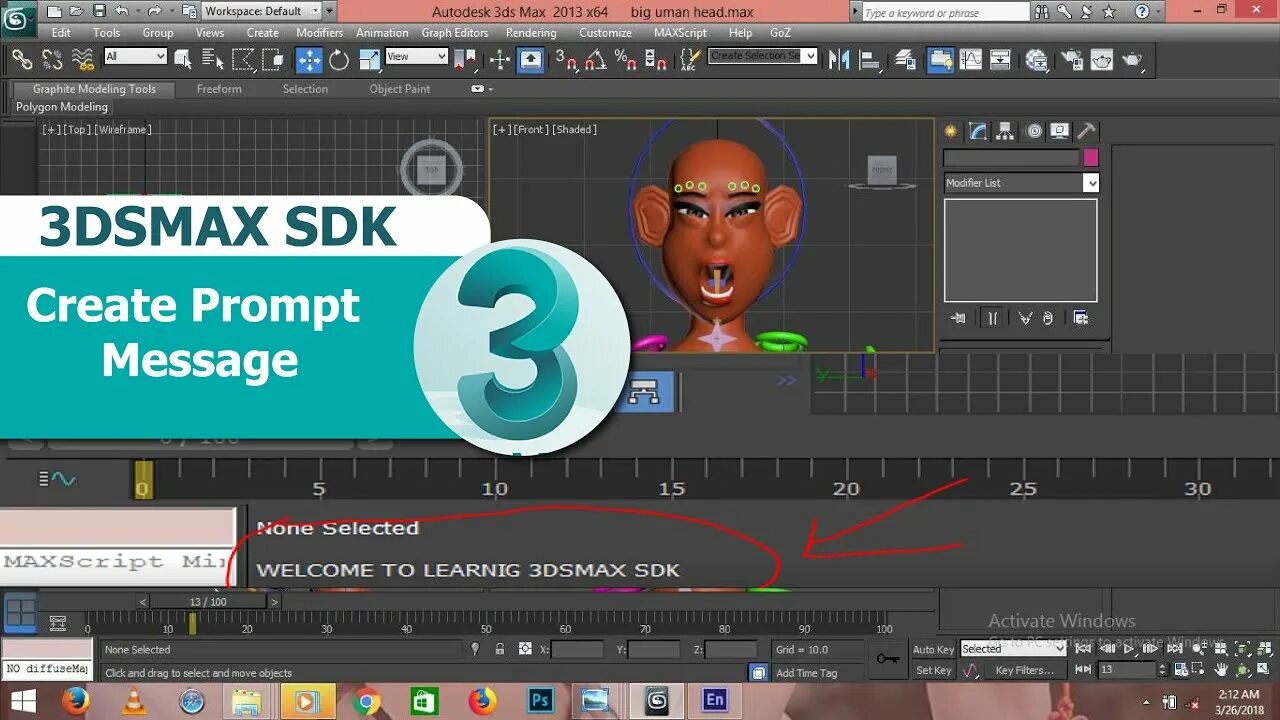Activate the Select and Scale tool
Image resolution: width=1280 pixels, height=720 pixels.
tap(368, 60)
